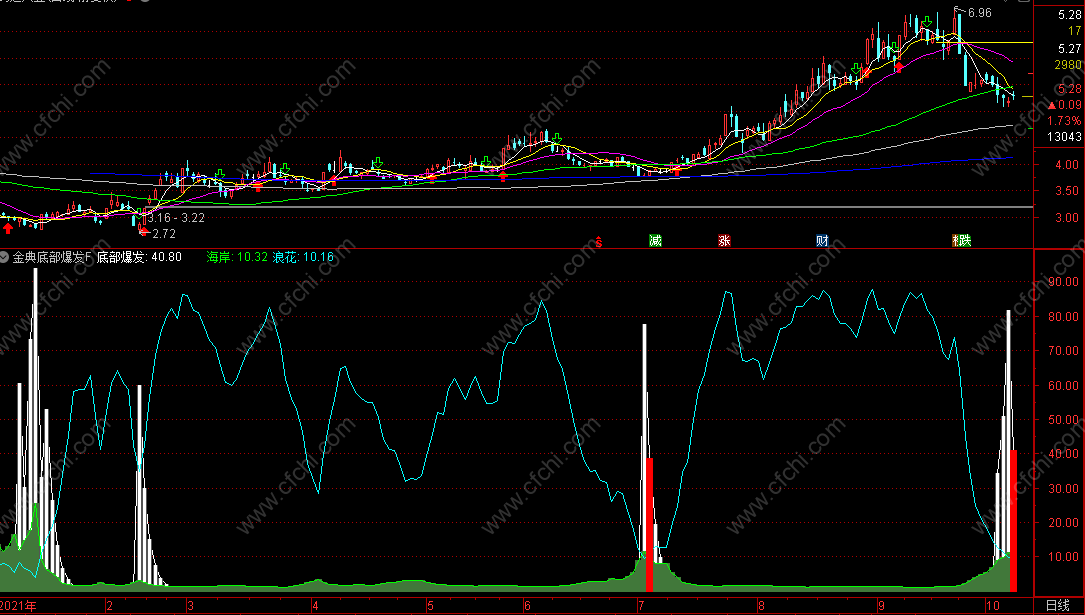Image resolution: width=1085 pixels, height=615 pixels.
Task: Click month 7 on the time axis
Action: 641,606
